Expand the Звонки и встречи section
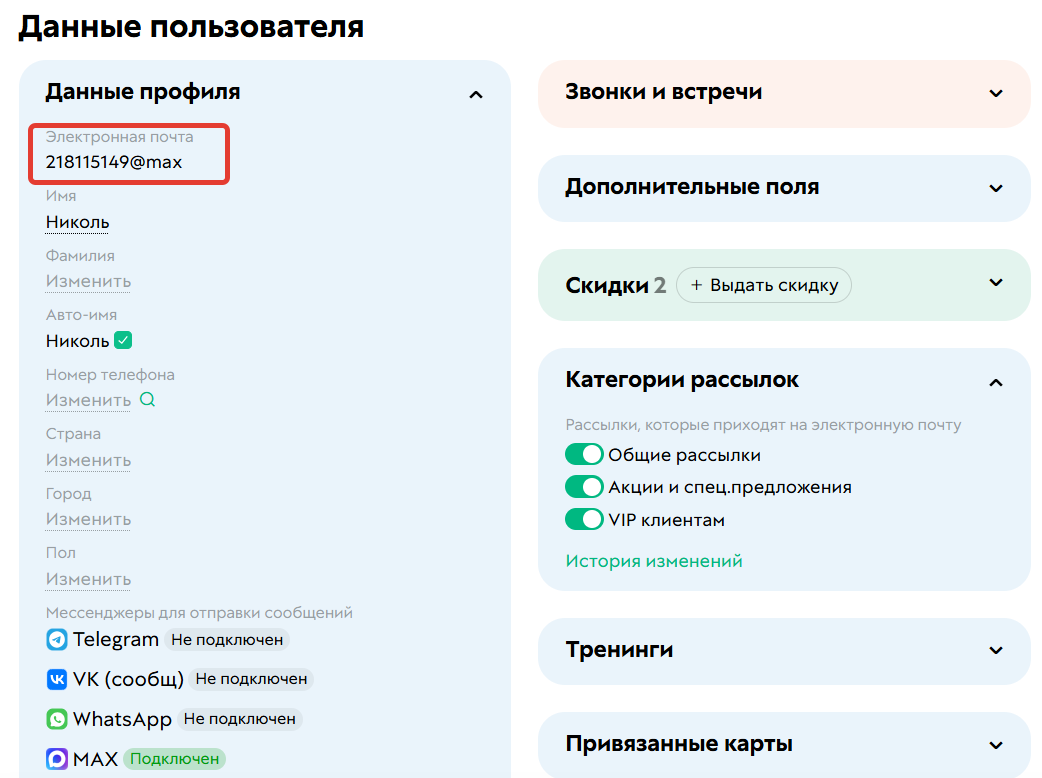The image size is (1042, 778). [996, 93]
